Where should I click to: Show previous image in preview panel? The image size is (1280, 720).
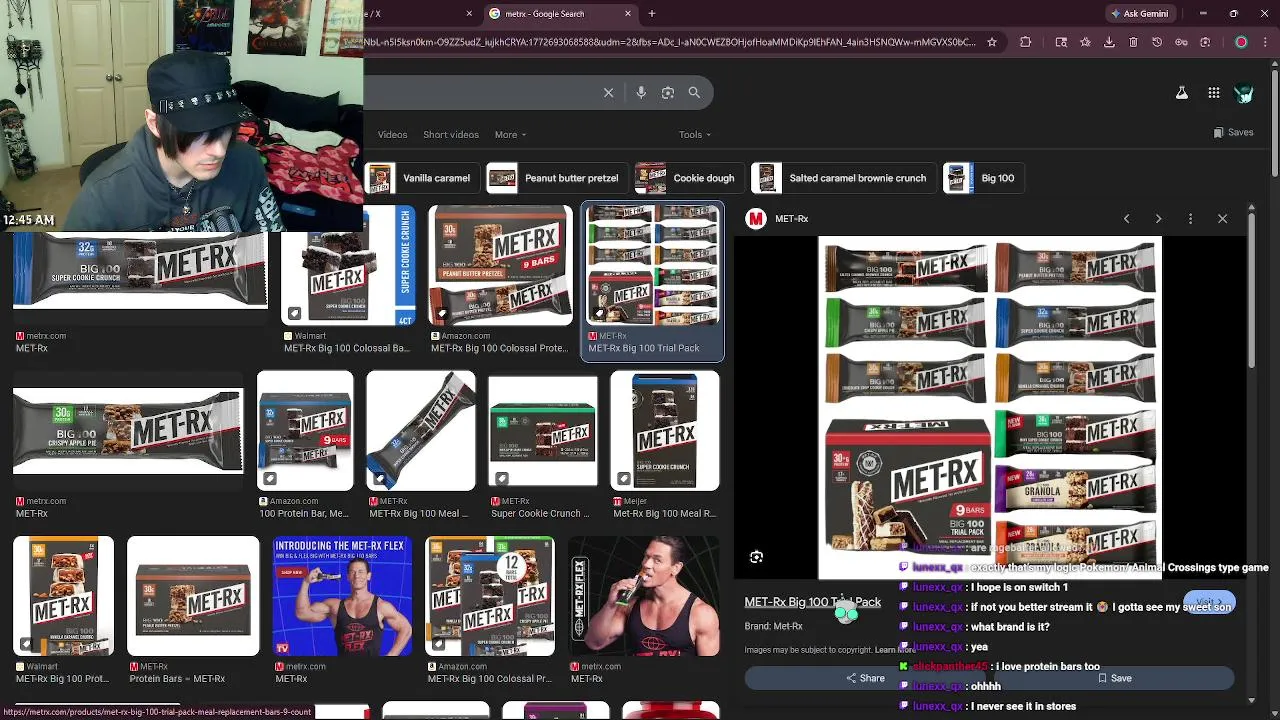point(1126,218)
